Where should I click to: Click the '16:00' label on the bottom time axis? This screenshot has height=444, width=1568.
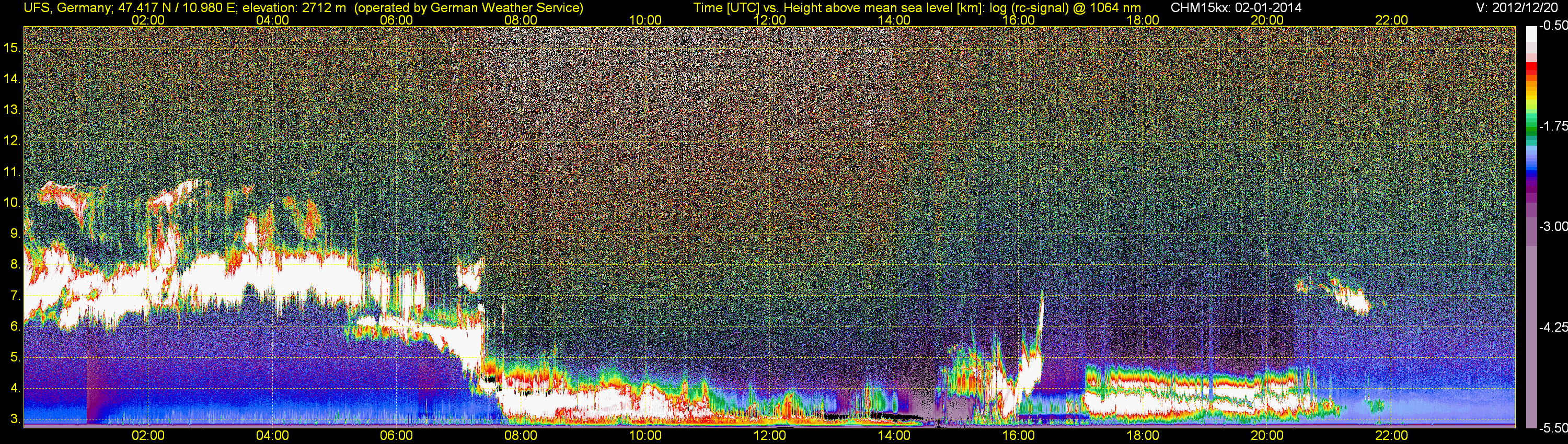1018,436
